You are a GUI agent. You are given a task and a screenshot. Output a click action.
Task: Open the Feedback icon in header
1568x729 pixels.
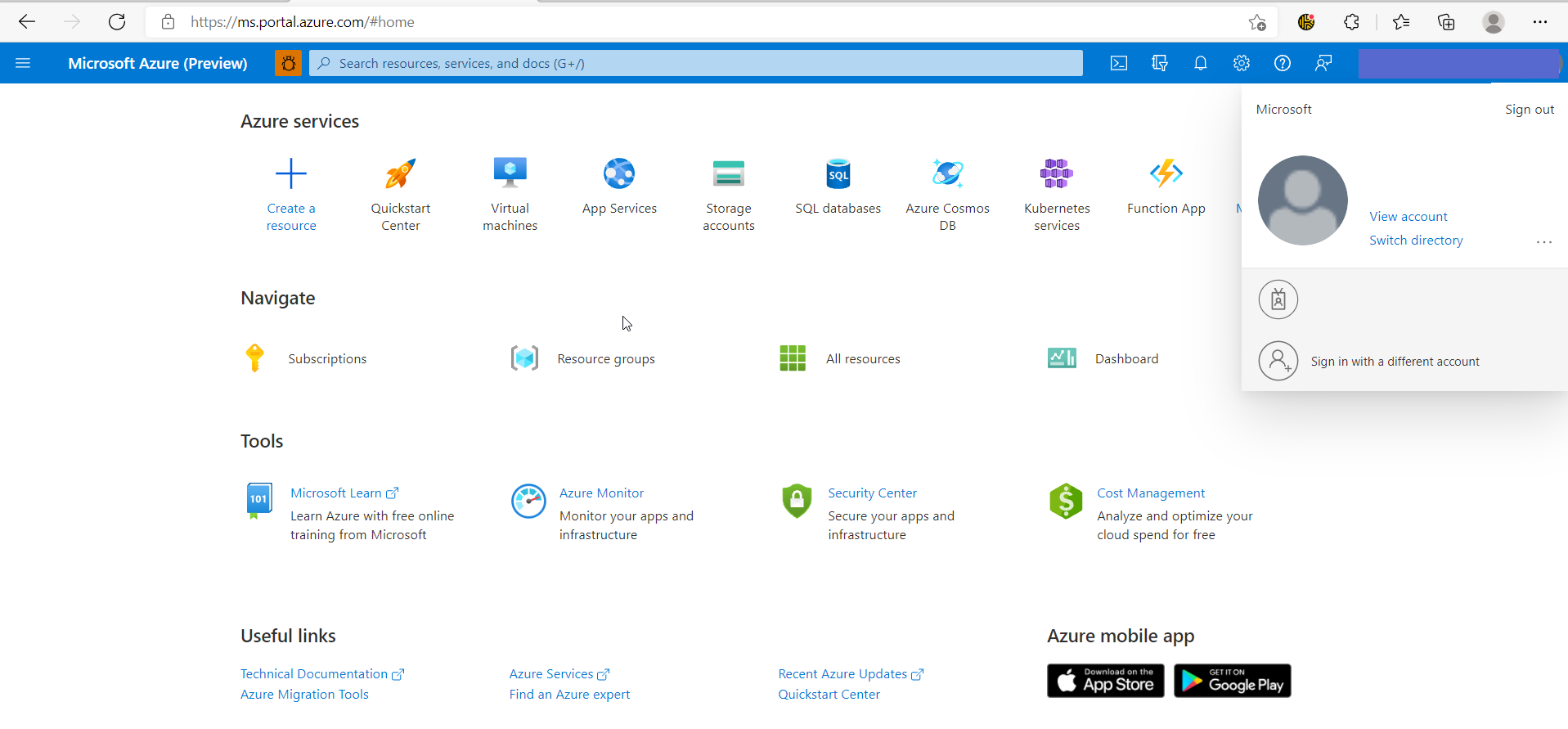click(1323, 63)
